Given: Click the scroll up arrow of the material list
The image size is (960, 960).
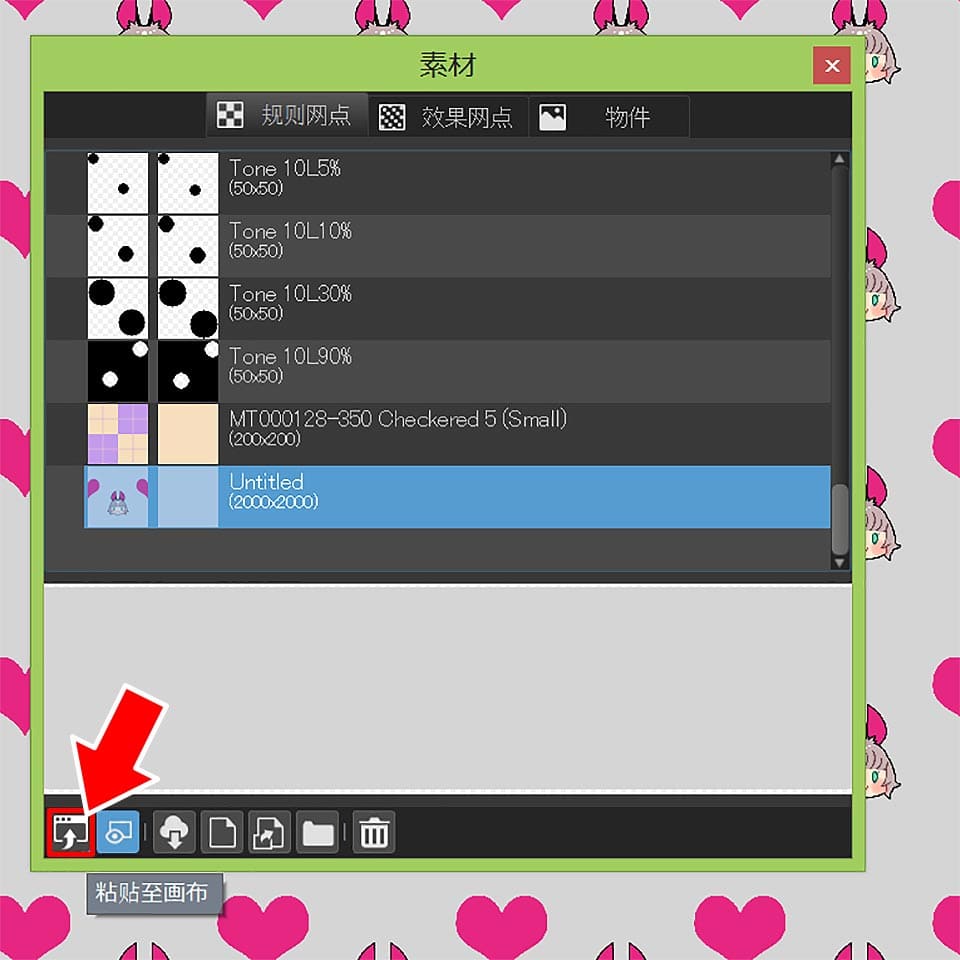Looking at the screenshot, I should coord(839,159).
